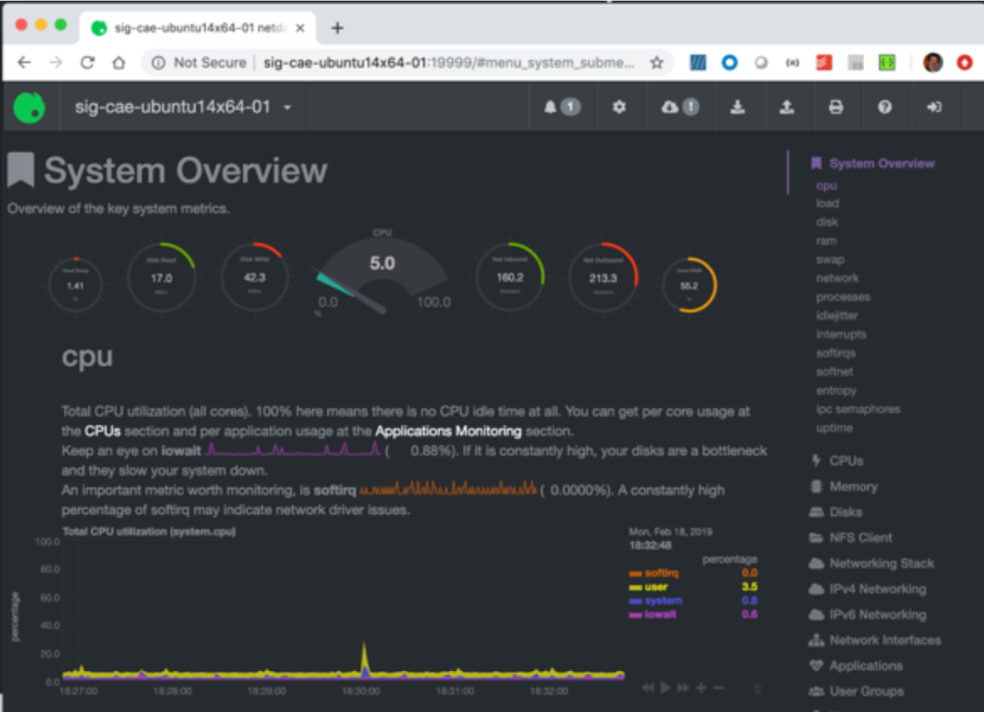Go to processes submenu item

(x=843, y=297)
